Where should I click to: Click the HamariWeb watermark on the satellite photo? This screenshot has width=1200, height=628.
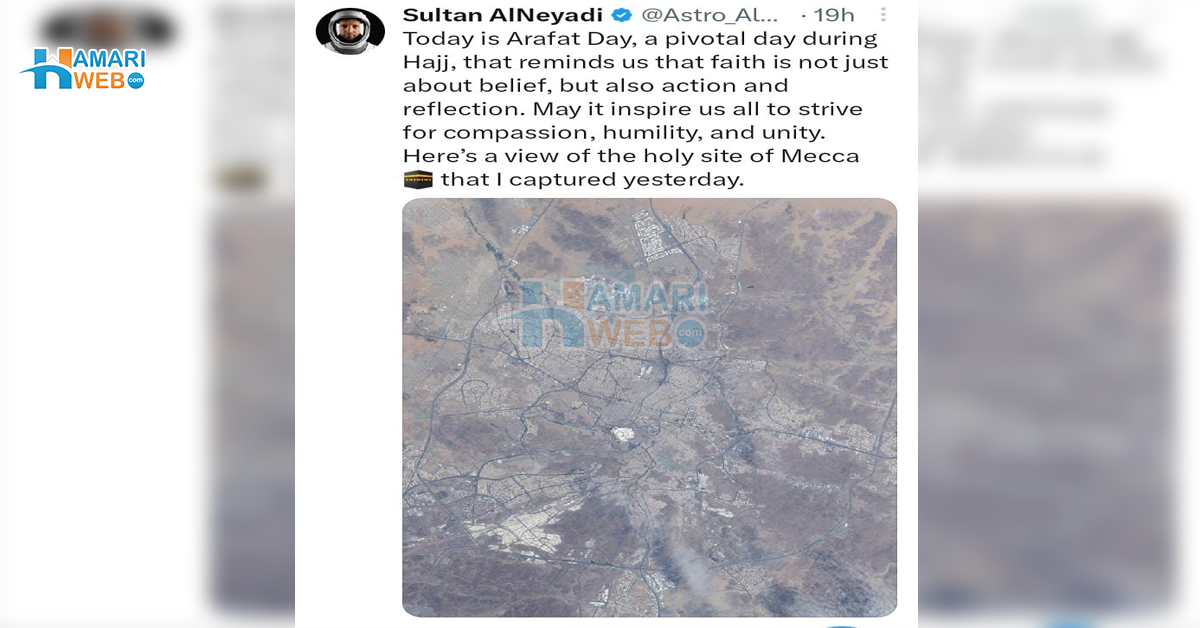pyautogui.click(x=608, y=313)
